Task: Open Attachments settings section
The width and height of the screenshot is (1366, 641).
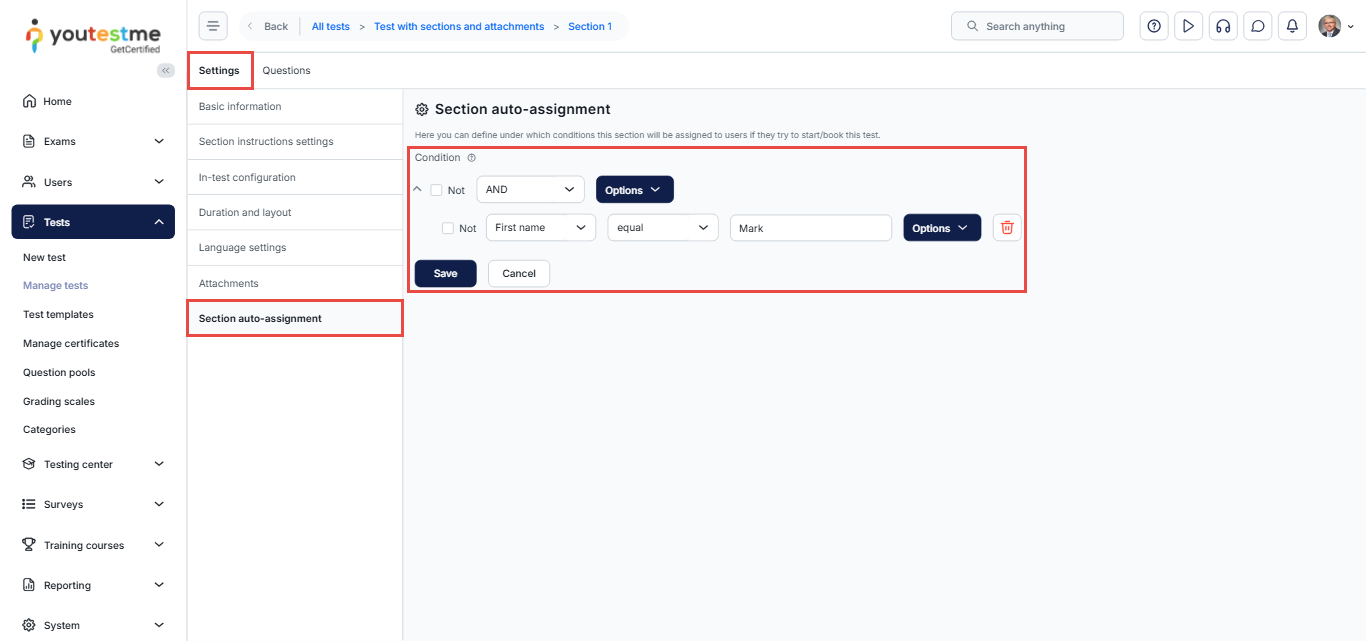Action: (x=229, y=283)
